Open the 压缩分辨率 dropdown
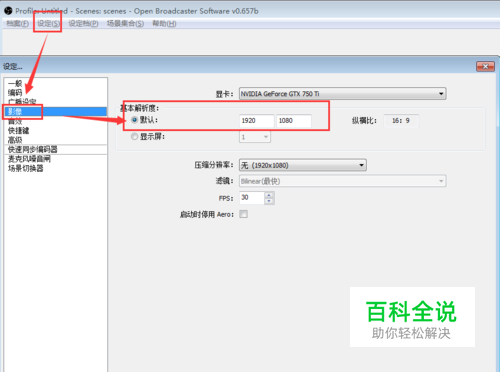Image resolution: width=500 pixels, height=372 pixels. 303,165
